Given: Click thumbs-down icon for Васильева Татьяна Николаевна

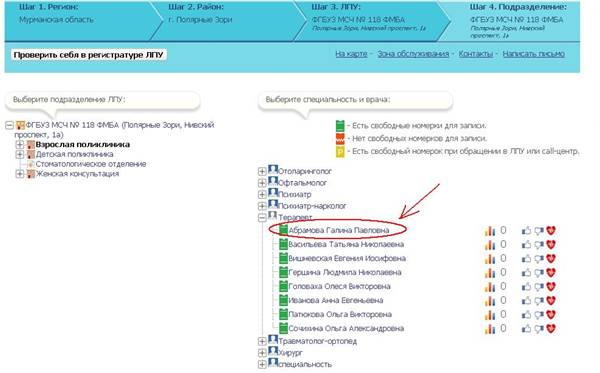Looking at the screenshot, I should 539,245.
